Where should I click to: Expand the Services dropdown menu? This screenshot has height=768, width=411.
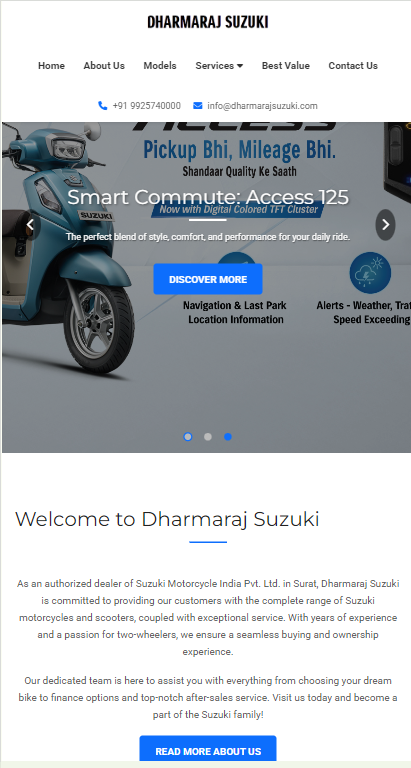click(x=219, y=66)
